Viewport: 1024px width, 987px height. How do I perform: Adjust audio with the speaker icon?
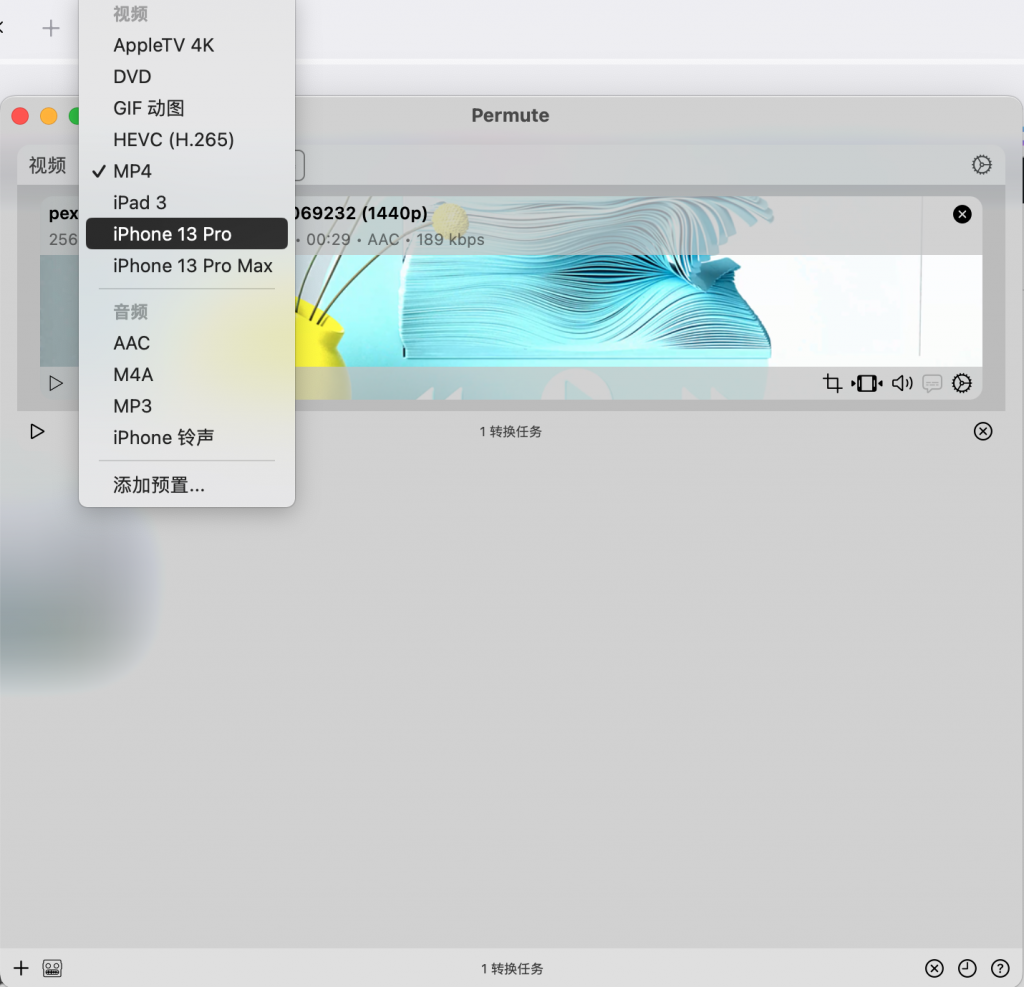tap(901, 383)
